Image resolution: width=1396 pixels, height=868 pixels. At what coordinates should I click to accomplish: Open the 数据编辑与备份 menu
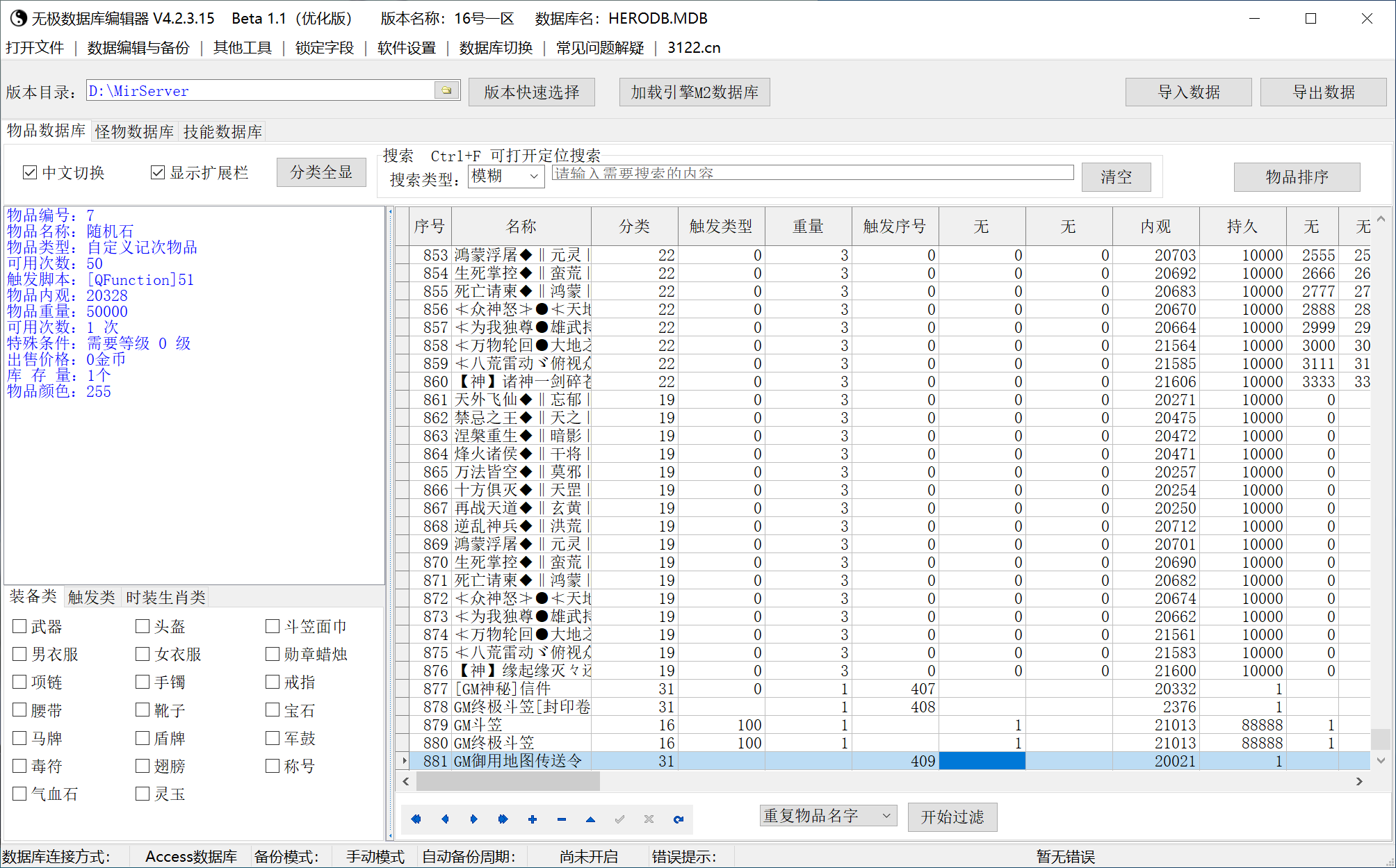(x=138, y=47)
